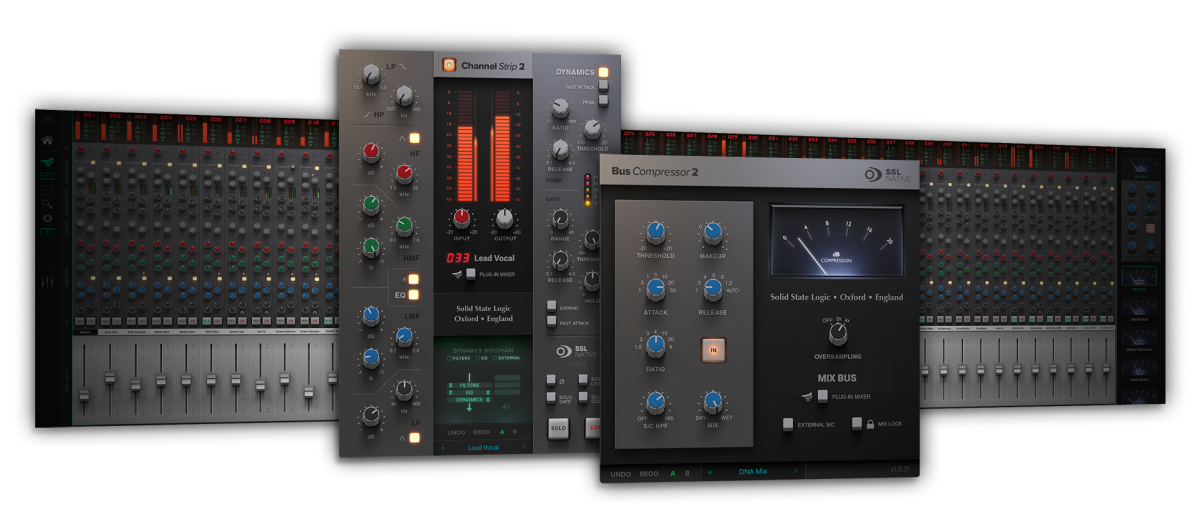1200x524 pixels.
Task: Open the DNA Mix preset selector
Action: pyautogui.click(x=753, y=470)
